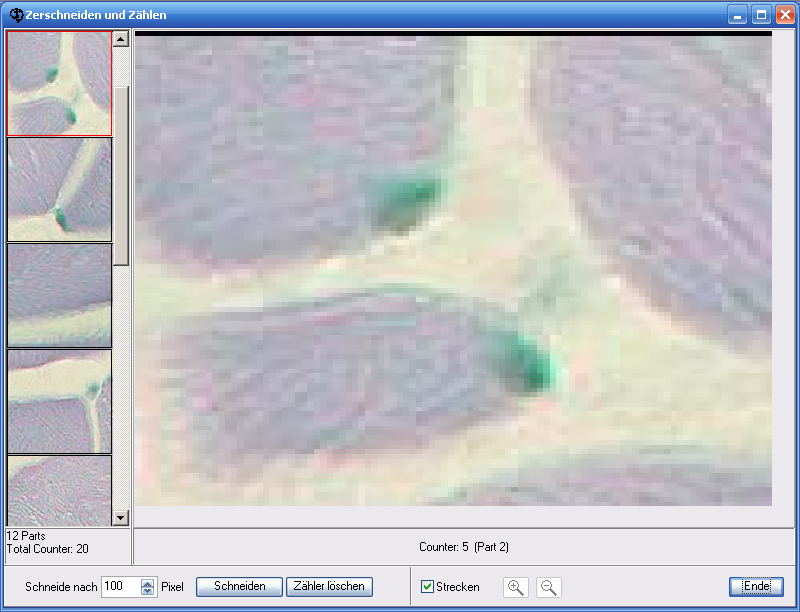
Task: Click the lower green cell in the large image
Action: (x=526, y=363)
